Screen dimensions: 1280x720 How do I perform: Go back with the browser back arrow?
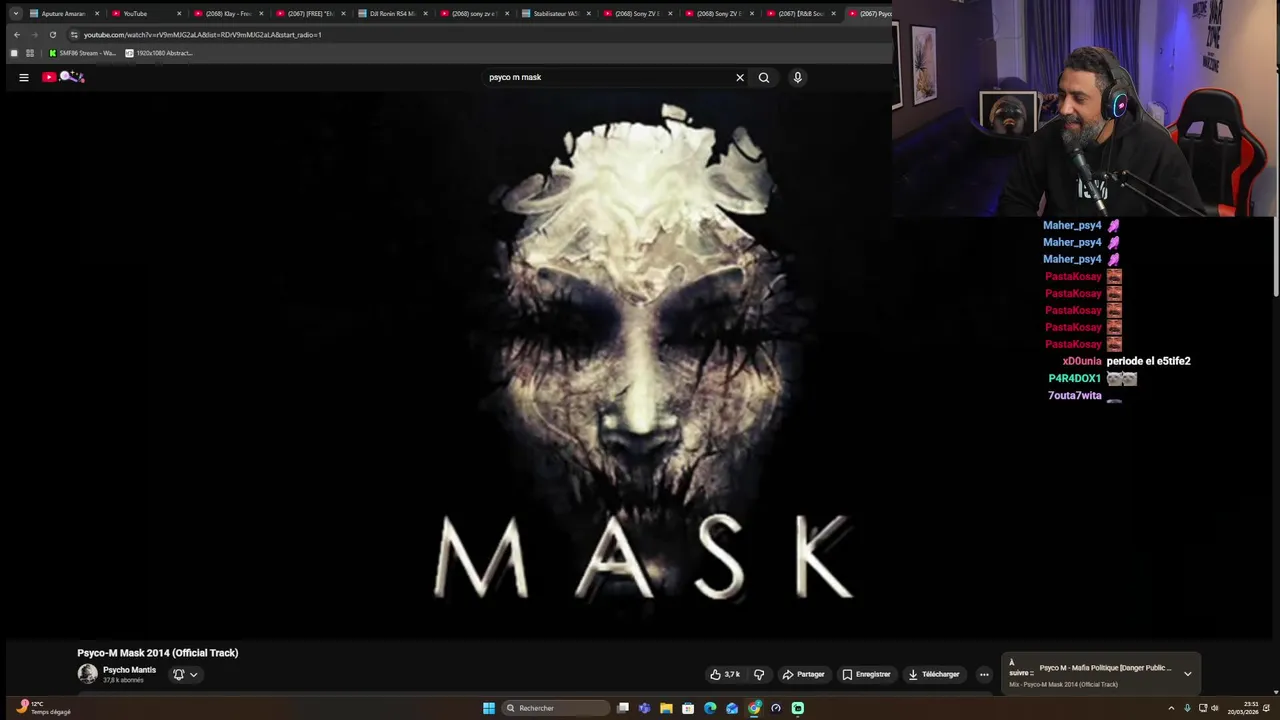coord(17,34)
